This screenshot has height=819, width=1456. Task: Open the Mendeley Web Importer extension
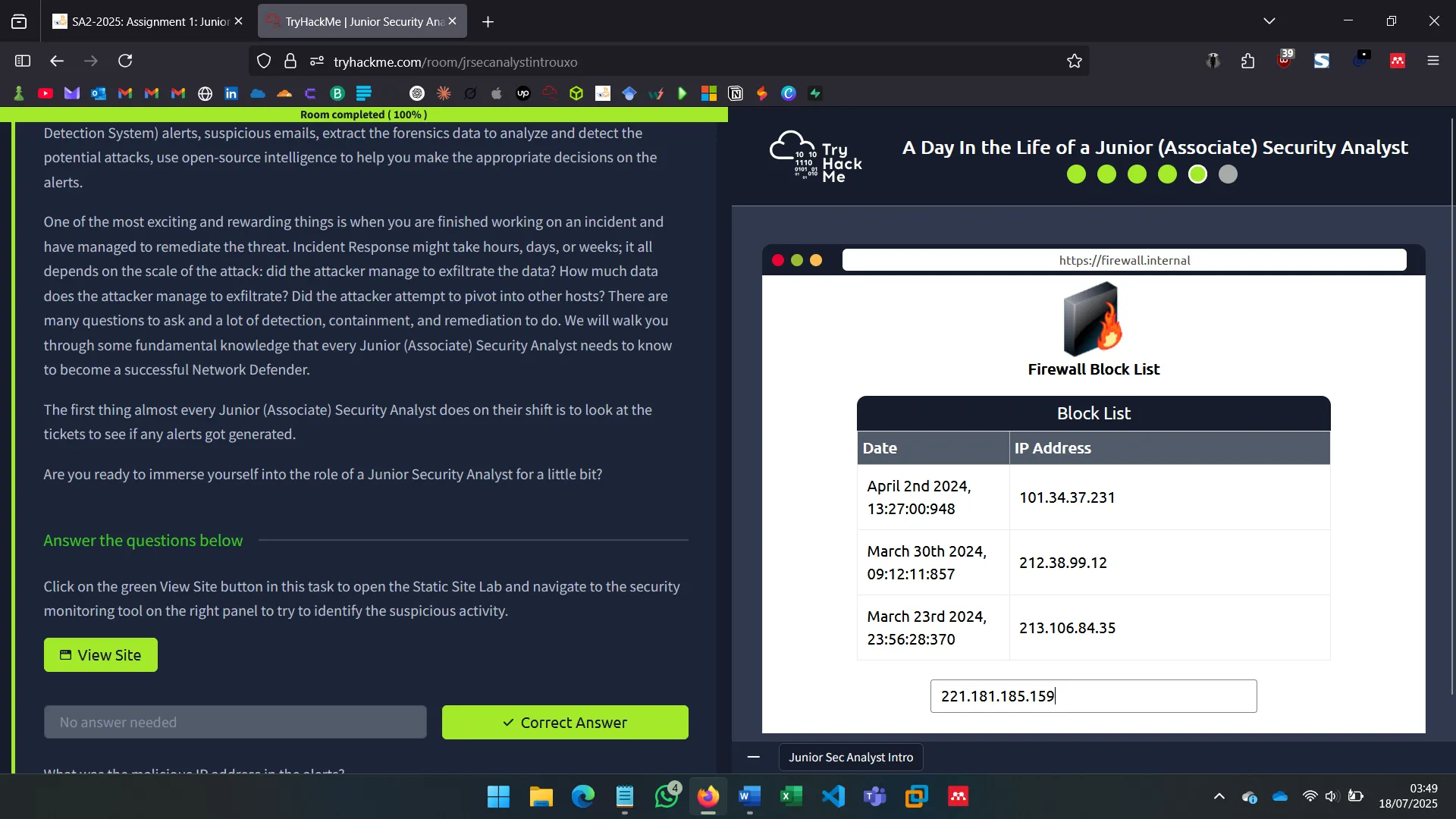[1398, 60]
